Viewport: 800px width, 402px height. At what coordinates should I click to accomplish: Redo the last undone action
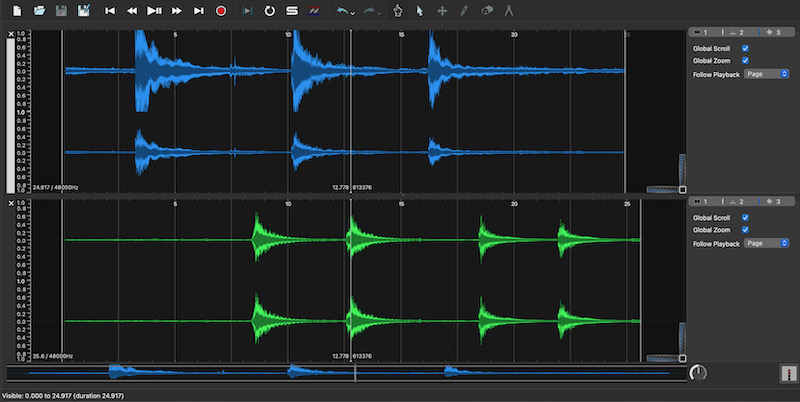pyautogui.click(x=369, y=10)
